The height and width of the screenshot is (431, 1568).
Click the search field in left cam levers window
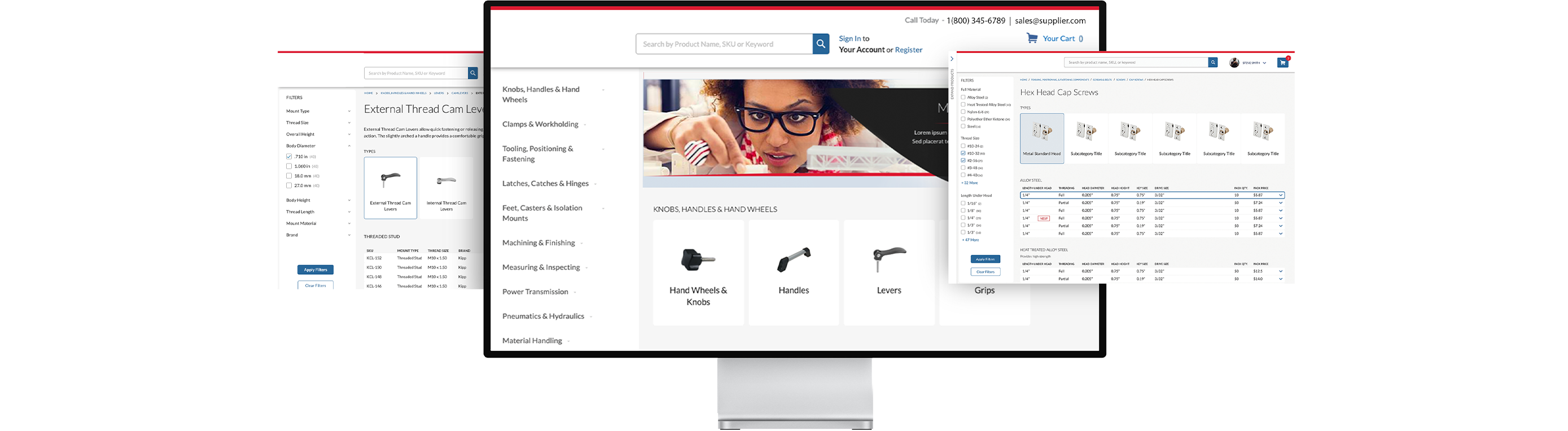tap(417, 73)
